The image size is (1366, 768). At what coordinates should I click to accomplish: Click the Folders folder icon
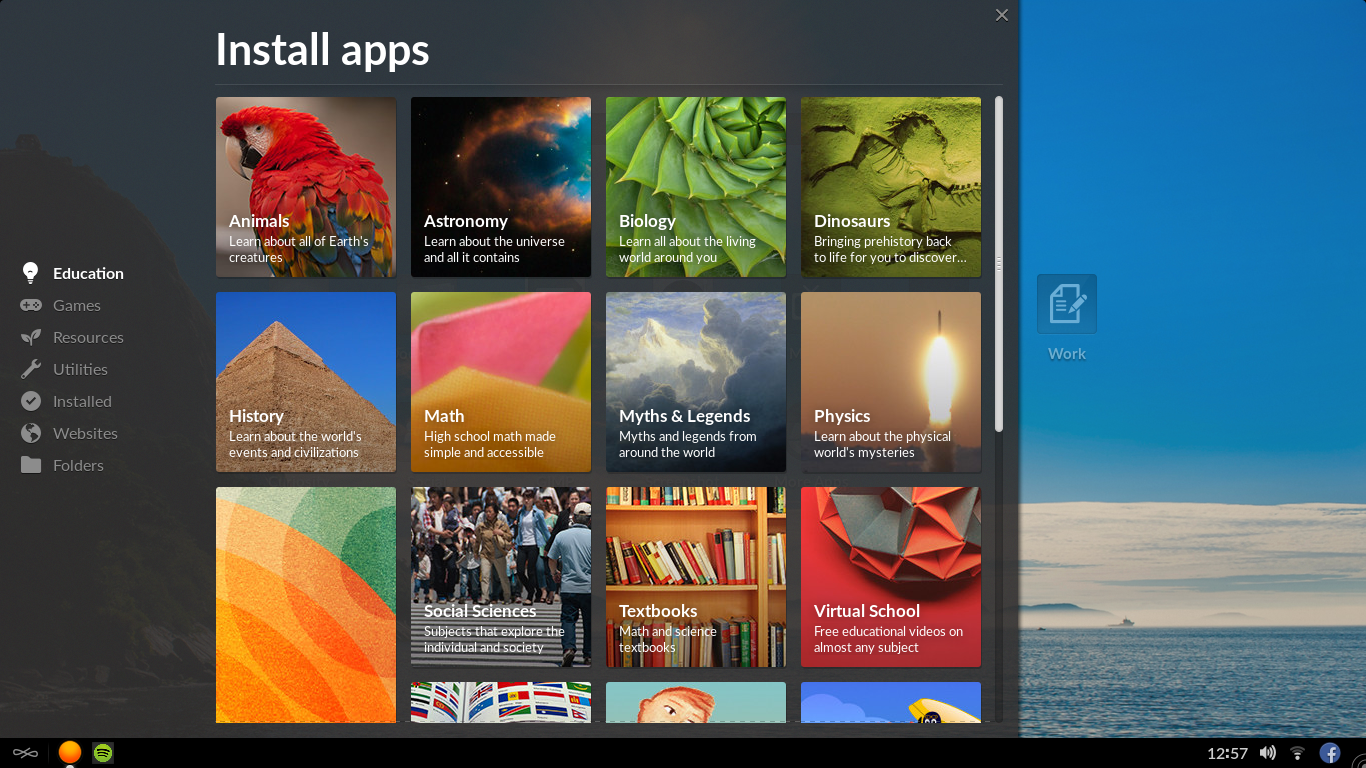coord(31,465)
